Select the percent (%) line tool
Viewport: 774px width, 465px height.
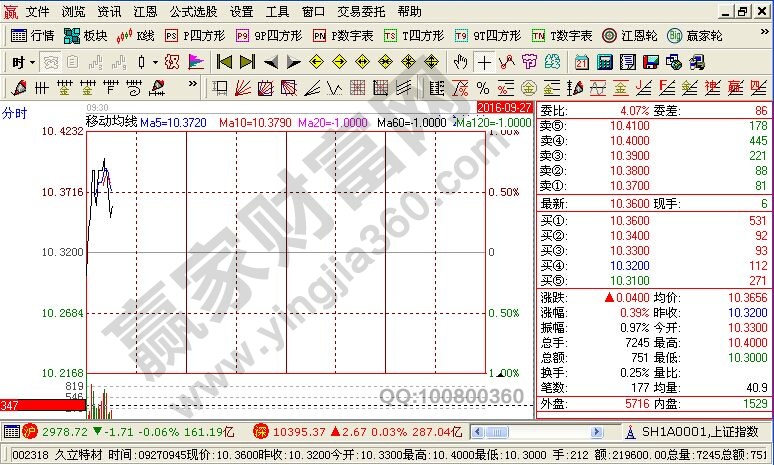(483, 87)
